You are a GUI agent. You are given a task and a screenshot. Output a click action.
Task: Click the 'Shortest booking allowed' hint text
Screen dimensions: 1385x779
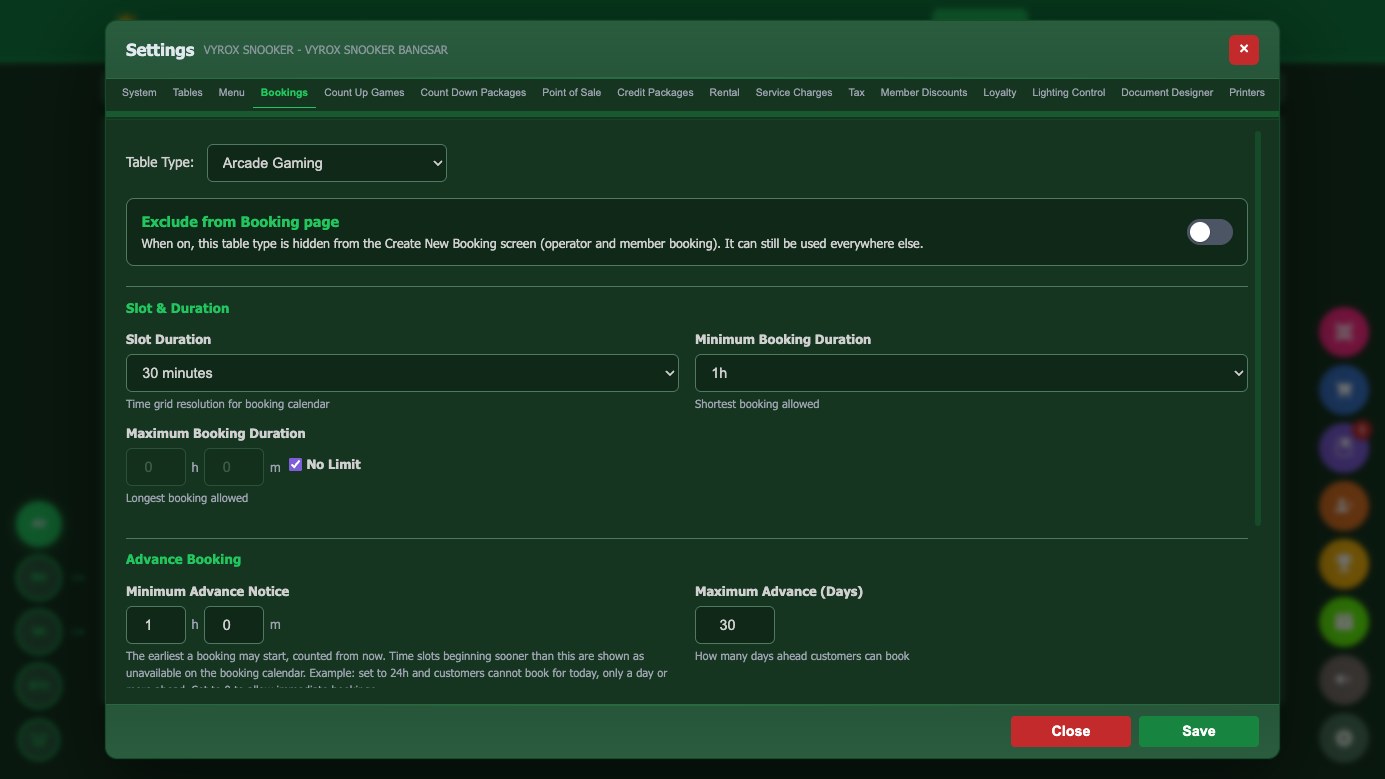(x=757, y=404)
